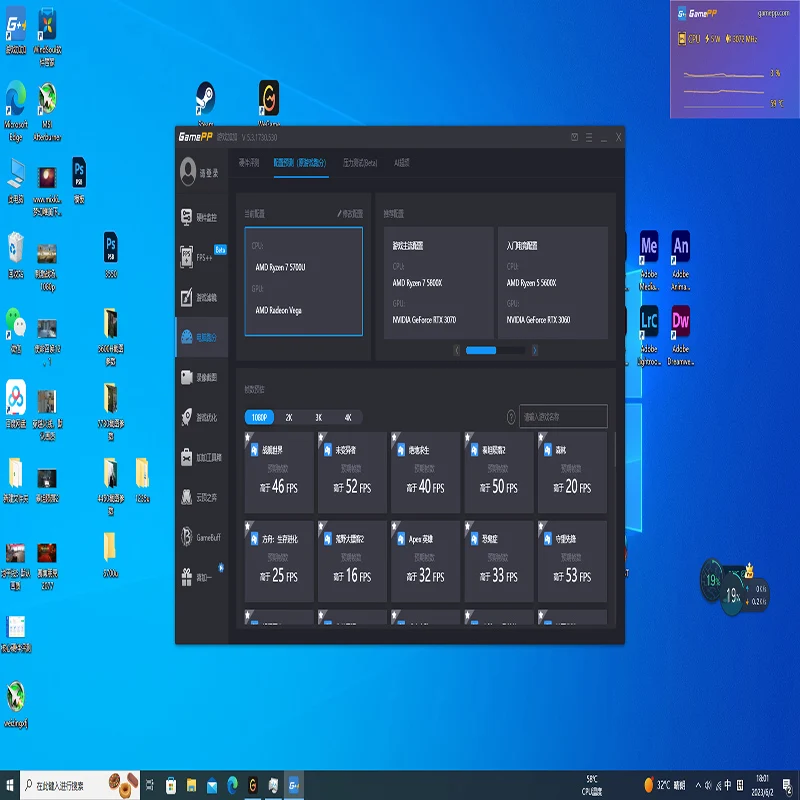Click left arrow of recommended configs carousel
The height and width of the screenshot is (800, 800).
(x=458, y=350)
